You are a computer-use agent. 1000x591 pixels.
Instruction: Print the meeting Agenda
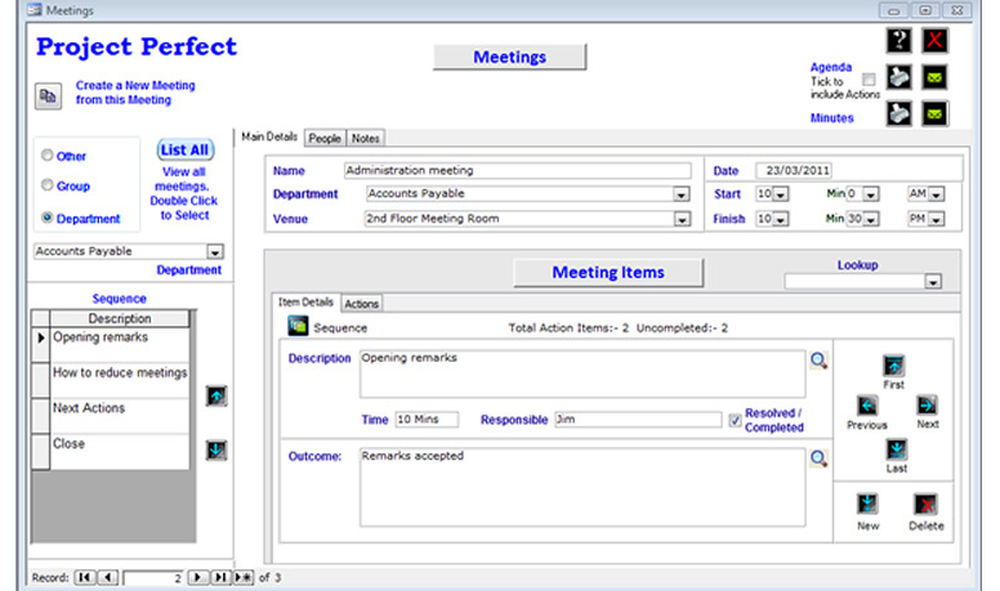897,78
